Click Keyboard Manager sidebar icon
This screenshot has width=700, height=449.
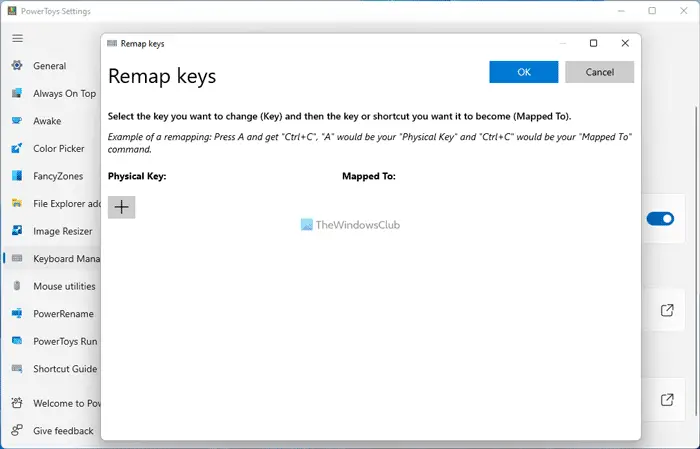point(17,258)
